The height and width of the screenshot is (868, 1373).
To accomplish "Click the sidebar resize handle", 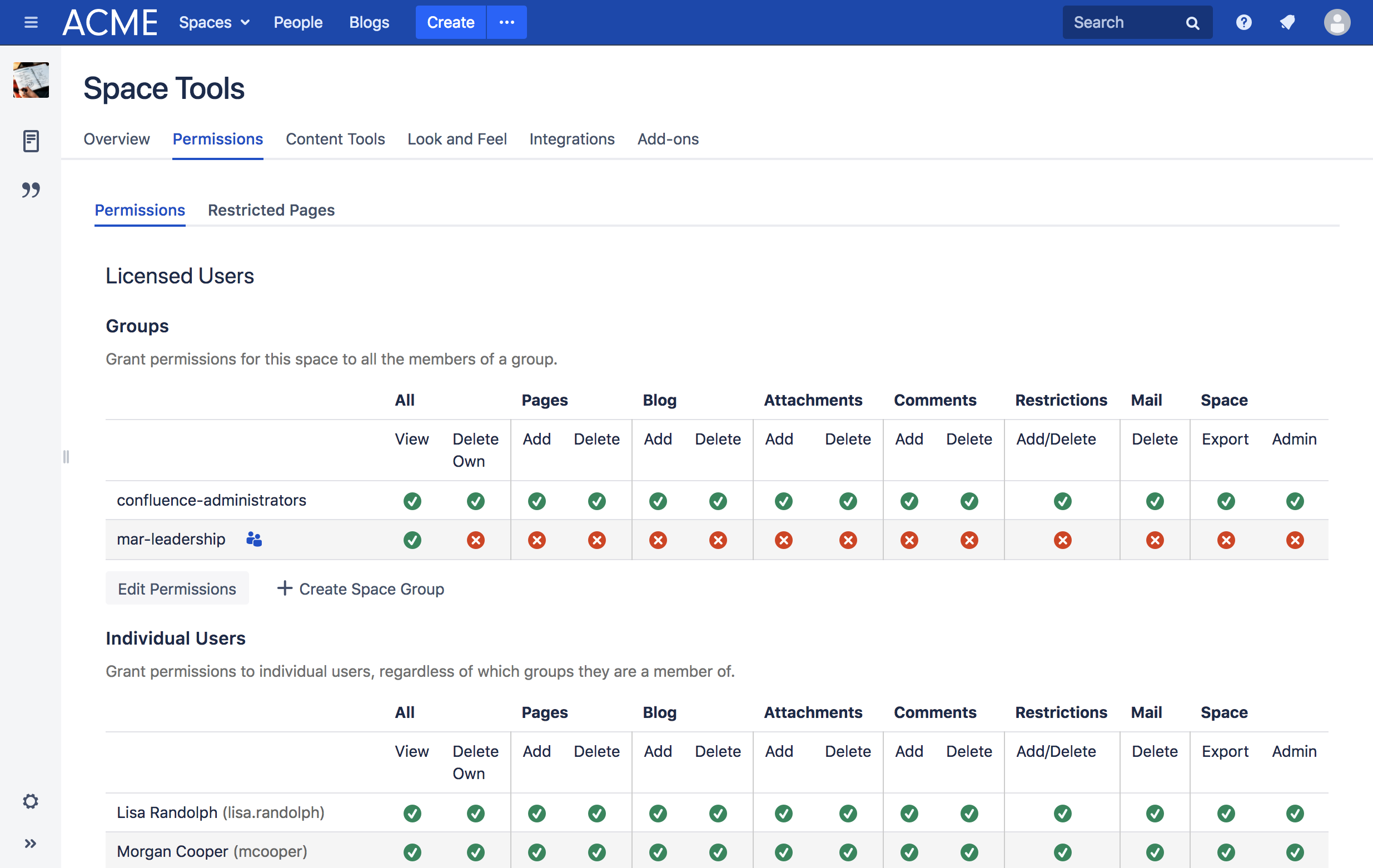I will pos(66,457).
